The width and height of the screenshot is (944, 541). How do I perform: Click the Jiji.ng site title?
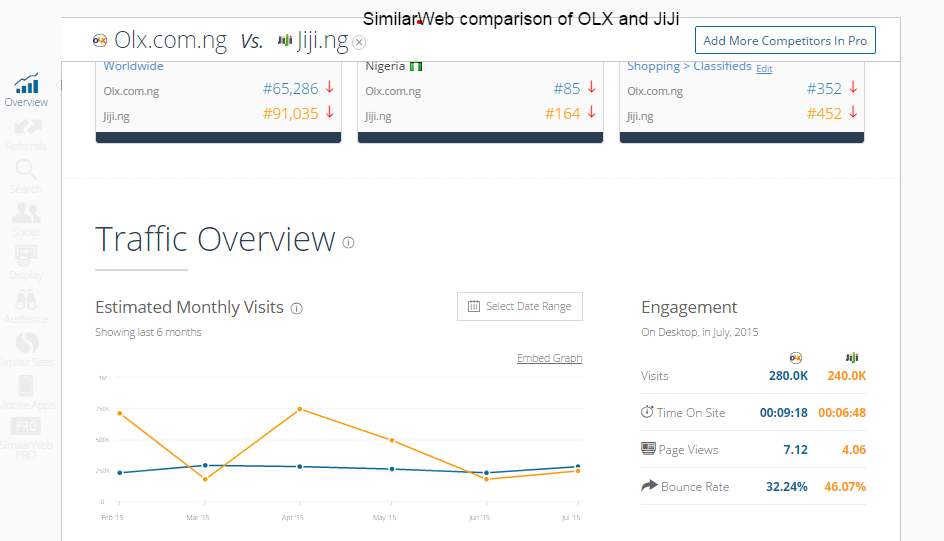(x=323, y=40)
